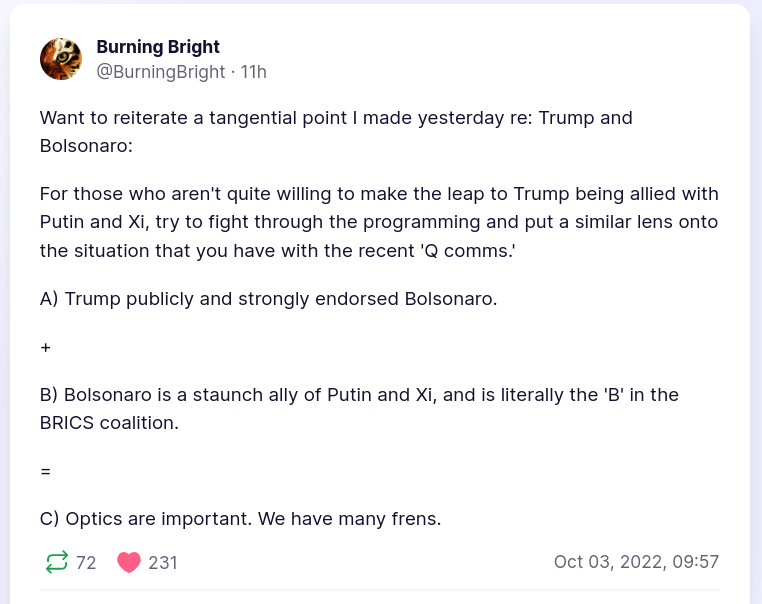Click the 'Want to reiterate a tangential point' line

(x=336, y=118)
